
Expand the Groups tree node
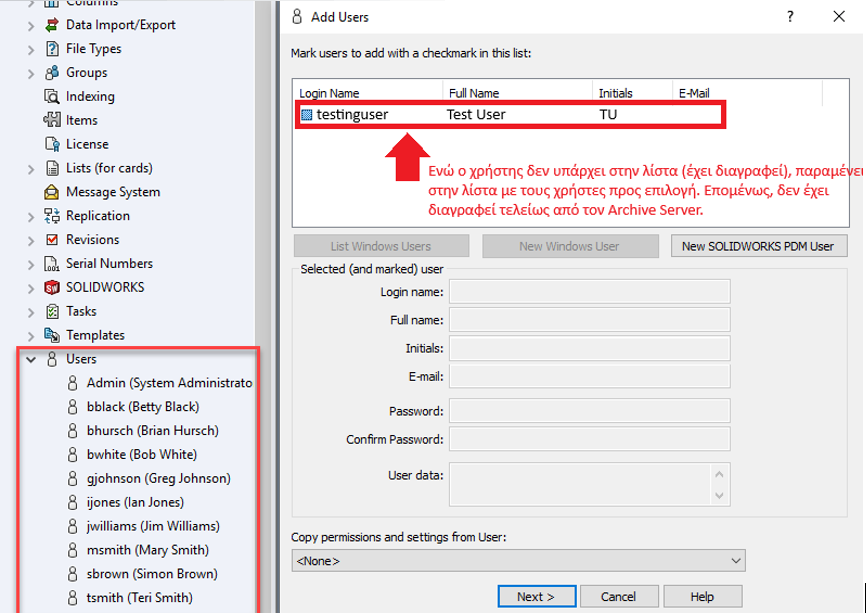click(31, 73)
